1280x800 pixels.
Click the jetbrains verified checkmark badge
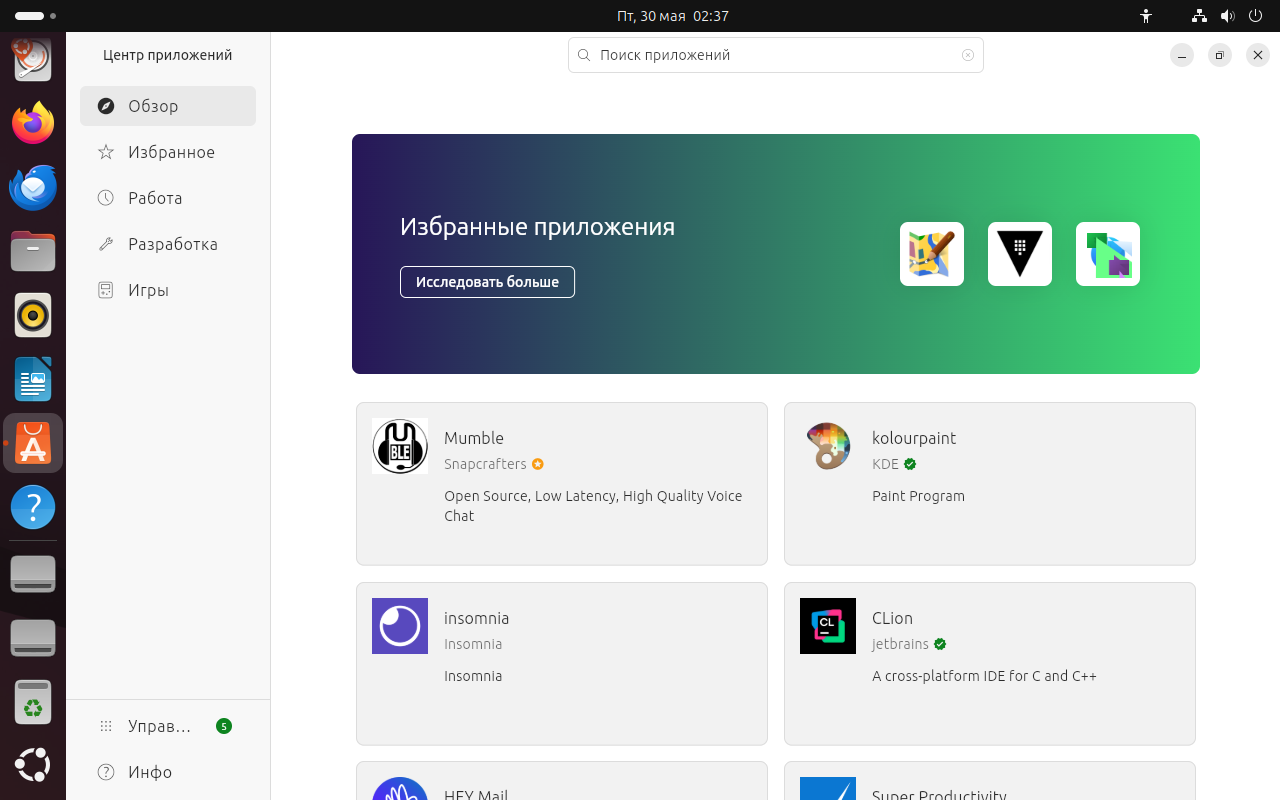click(x=940, y=644)
